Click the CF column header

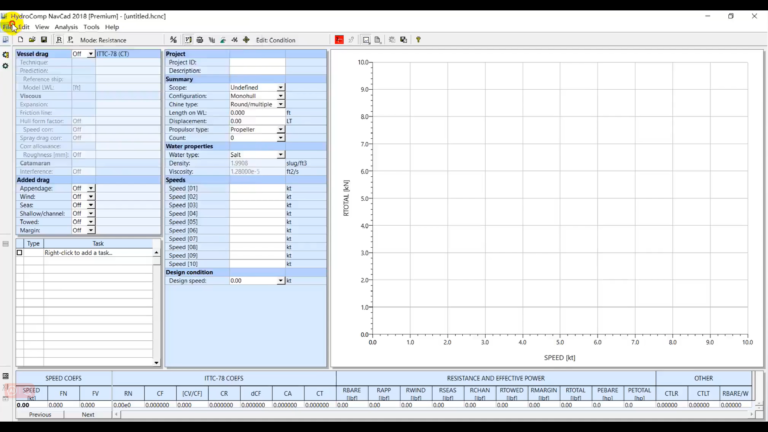tap(160, 393)
